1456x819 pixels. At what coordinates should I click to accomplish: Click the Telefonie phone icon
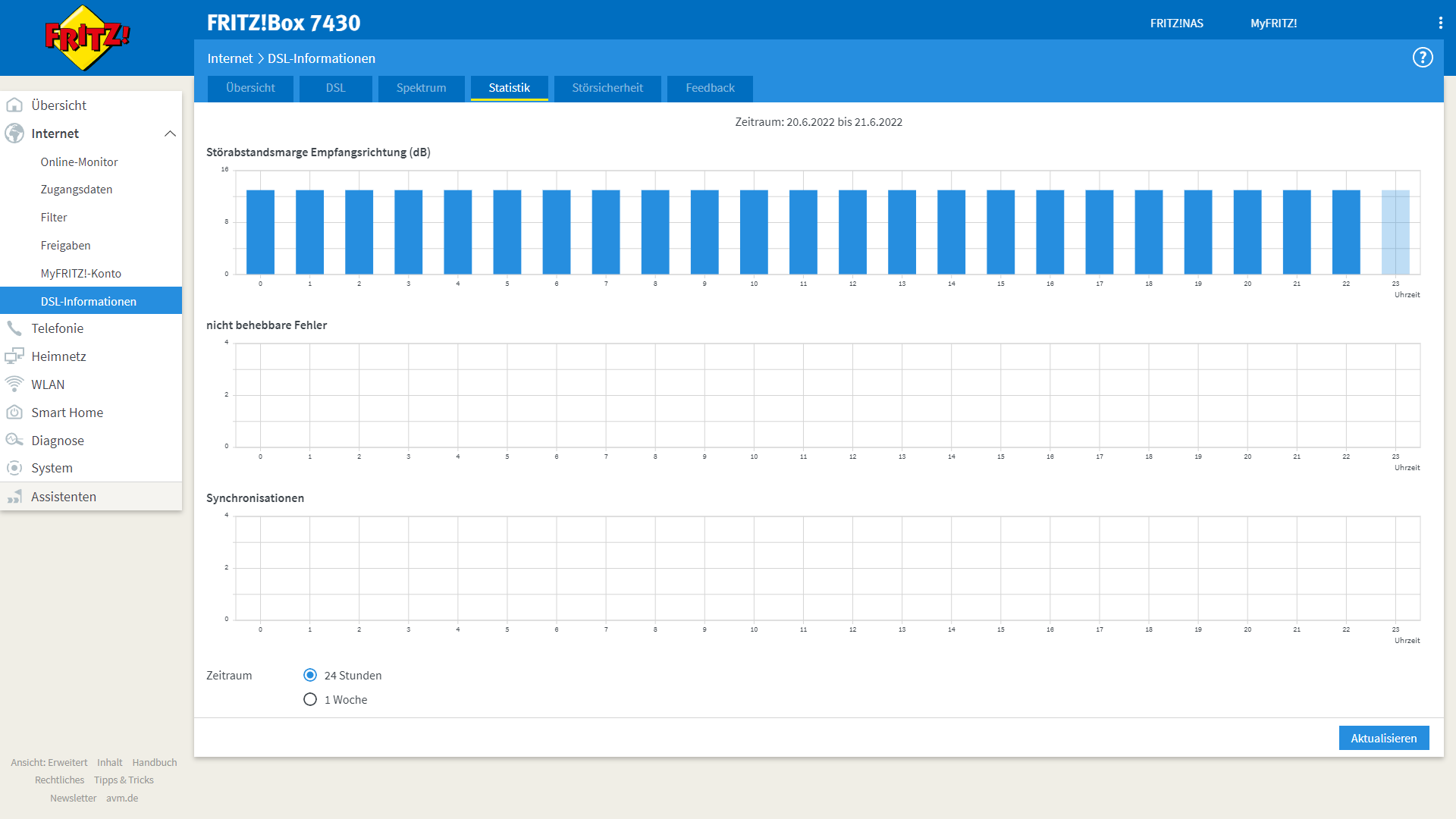[14, 328]
